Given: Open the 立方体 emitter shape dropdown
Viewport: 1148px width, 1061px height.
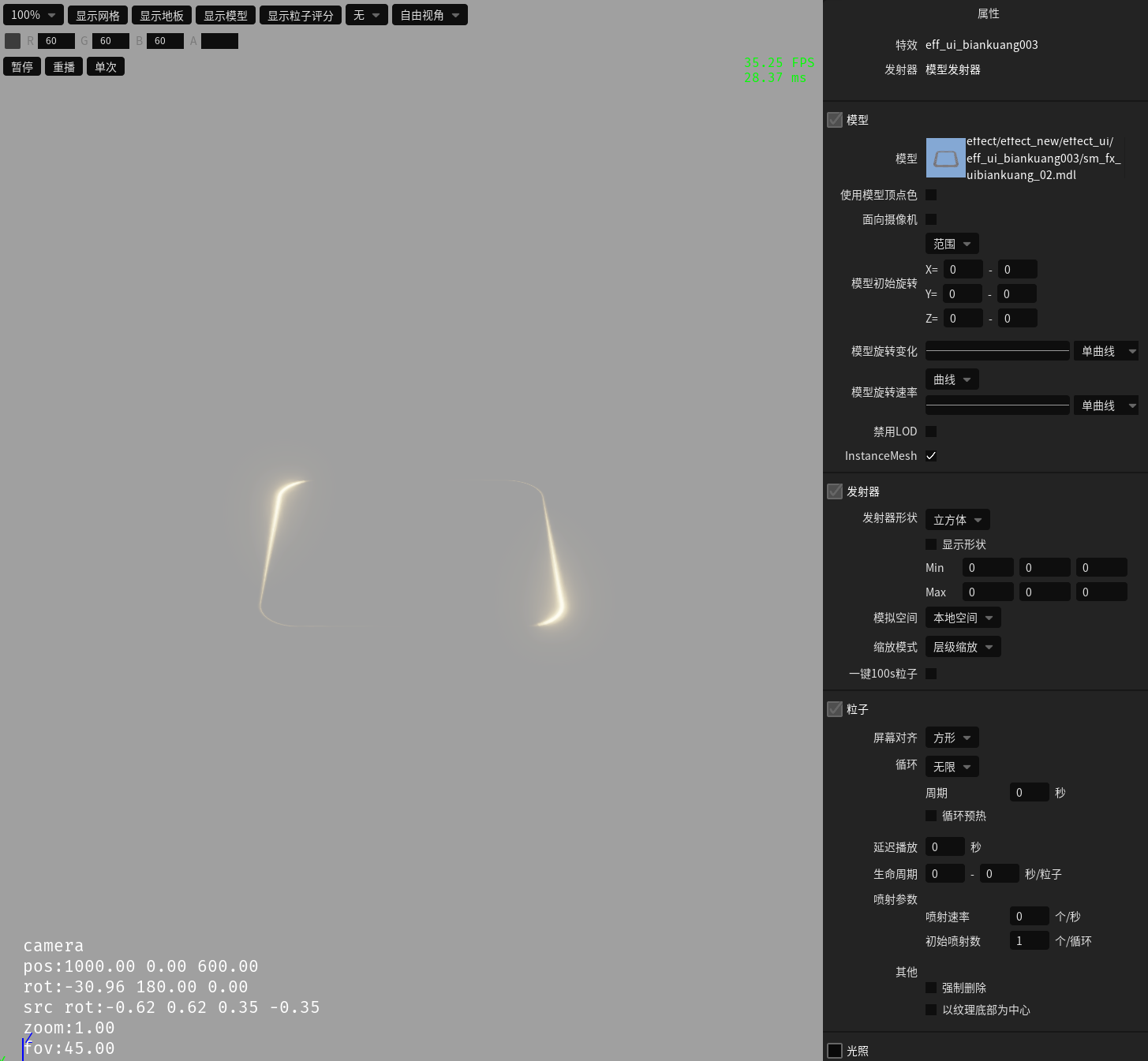Looking at the screenshot, I should pyautogui.click(x=958, y=520).
